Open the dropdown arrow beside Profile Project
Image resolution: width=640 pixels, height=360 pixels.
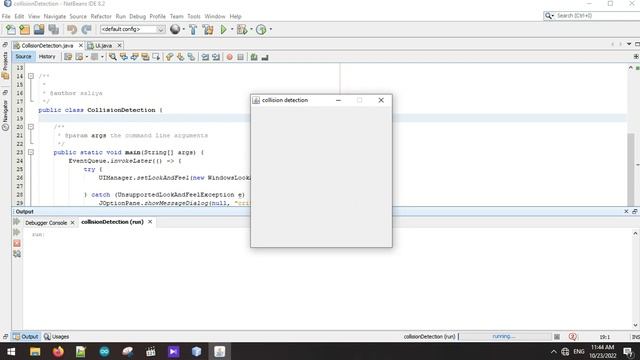271,29
